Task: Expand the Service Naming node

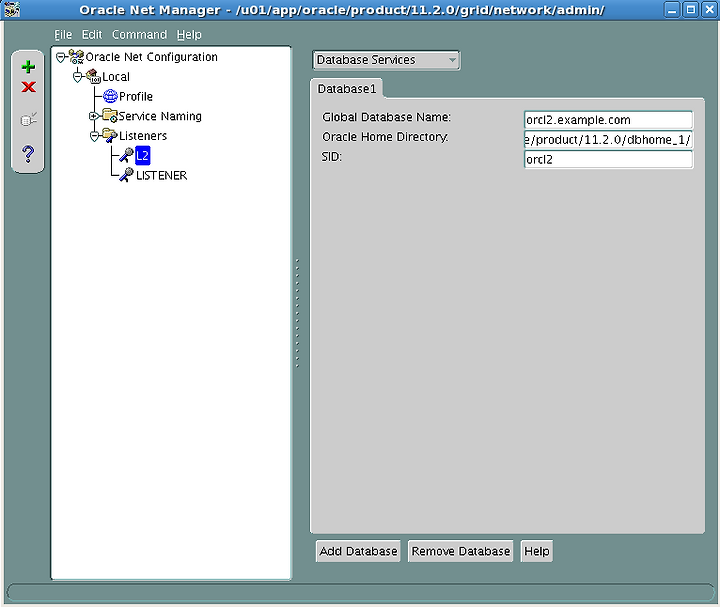Action: (94, 116)
